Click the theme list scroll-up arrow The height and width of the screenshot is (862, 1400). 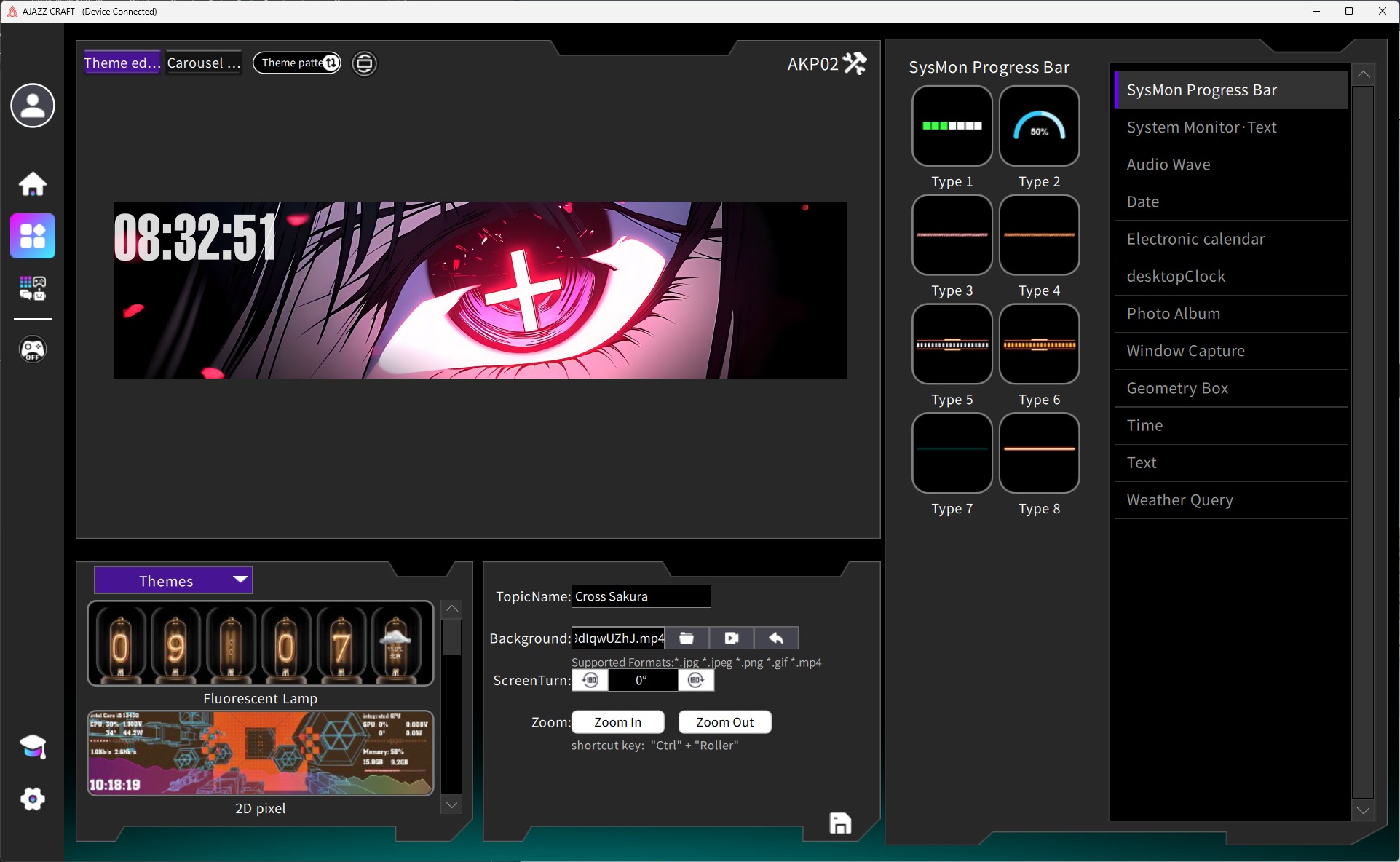tap(451, 608)
